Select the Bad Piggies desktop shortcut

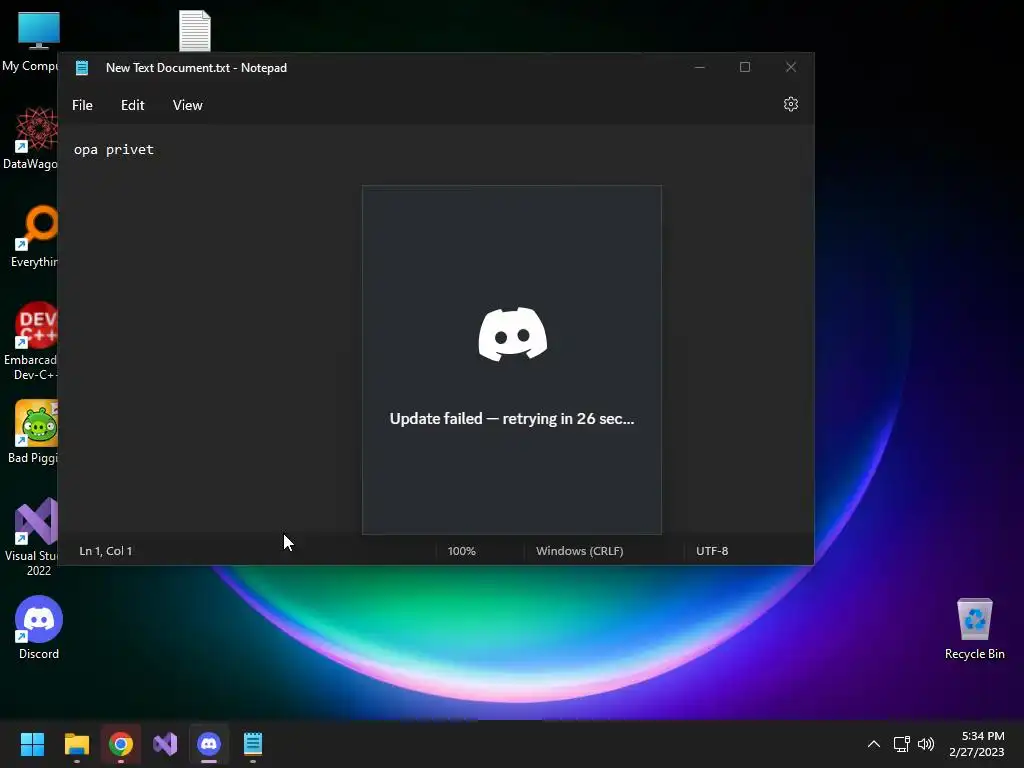33,432
